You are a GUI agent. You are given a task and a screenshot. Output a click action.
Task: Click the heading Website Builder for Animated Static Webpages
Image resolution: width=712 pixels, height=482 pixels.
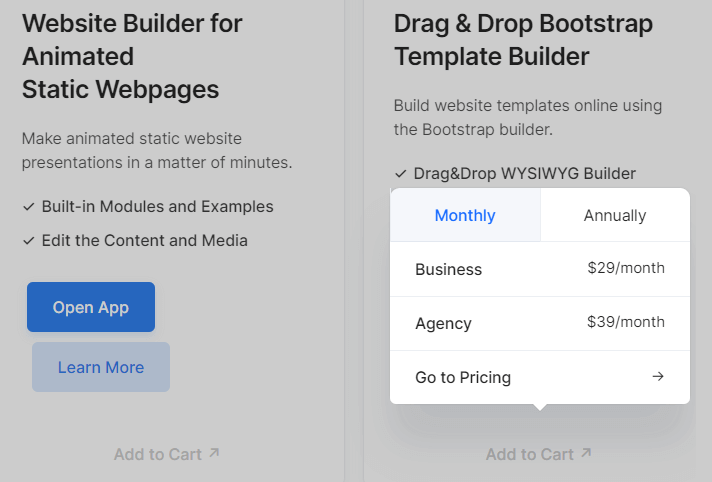(x=132, y=56)
